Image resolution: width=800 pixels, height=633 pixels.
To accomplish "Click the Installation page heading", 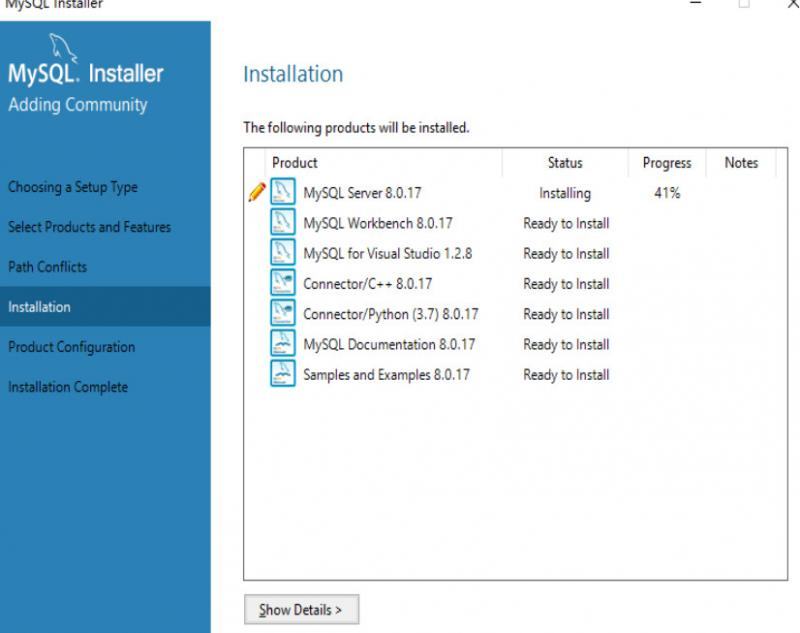I will coord(293,74).
